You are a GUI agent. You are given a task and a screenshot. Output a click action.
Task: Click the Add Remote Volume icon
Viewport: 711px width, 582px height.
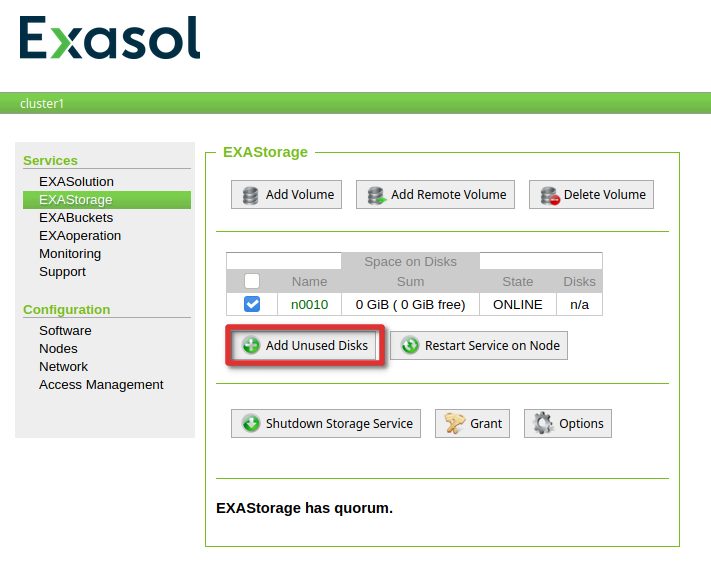pos(376,195)
